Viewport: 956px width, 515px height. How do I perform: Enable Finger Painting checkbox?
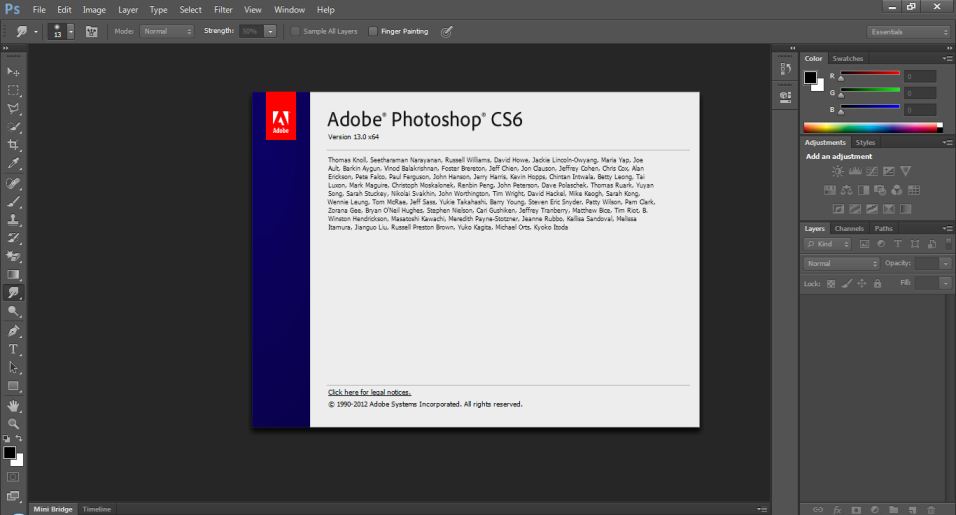373,31
